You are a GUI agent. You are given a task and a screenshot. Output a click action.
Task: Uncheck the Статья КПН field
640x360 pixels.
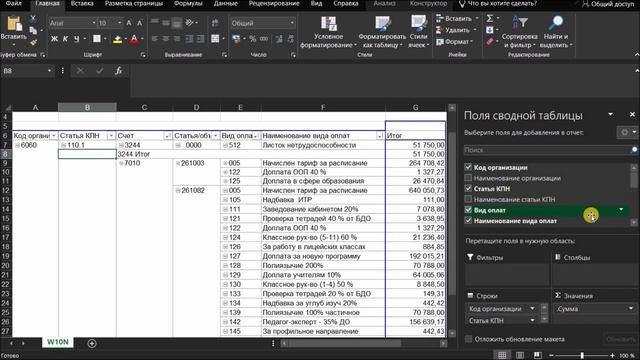pyautogui.click(x=468, y=188)
